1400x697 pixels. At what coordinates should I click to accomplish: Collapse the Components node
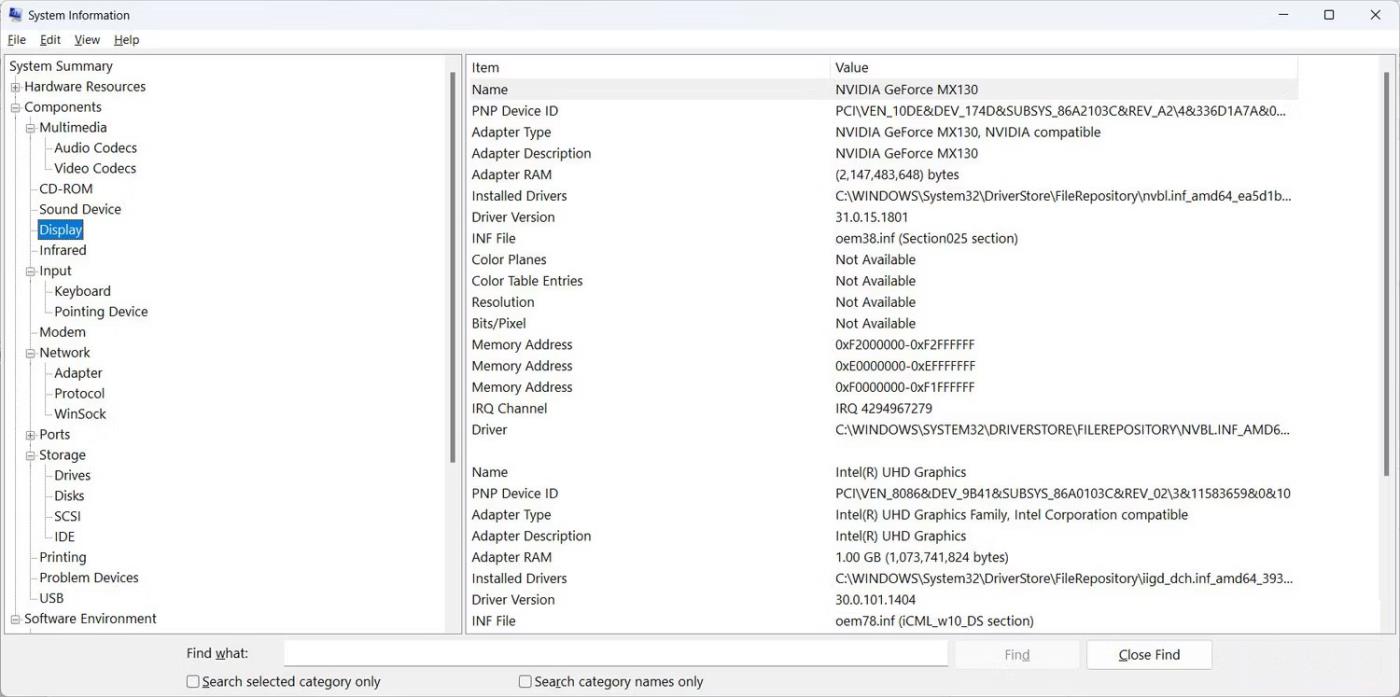(x=15, y=108)
